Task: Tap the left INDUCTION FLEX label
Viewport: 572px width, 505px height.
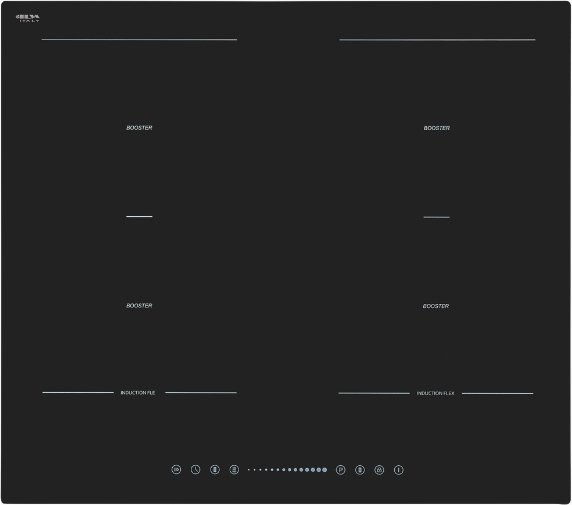Action: (x=138, y=393)
